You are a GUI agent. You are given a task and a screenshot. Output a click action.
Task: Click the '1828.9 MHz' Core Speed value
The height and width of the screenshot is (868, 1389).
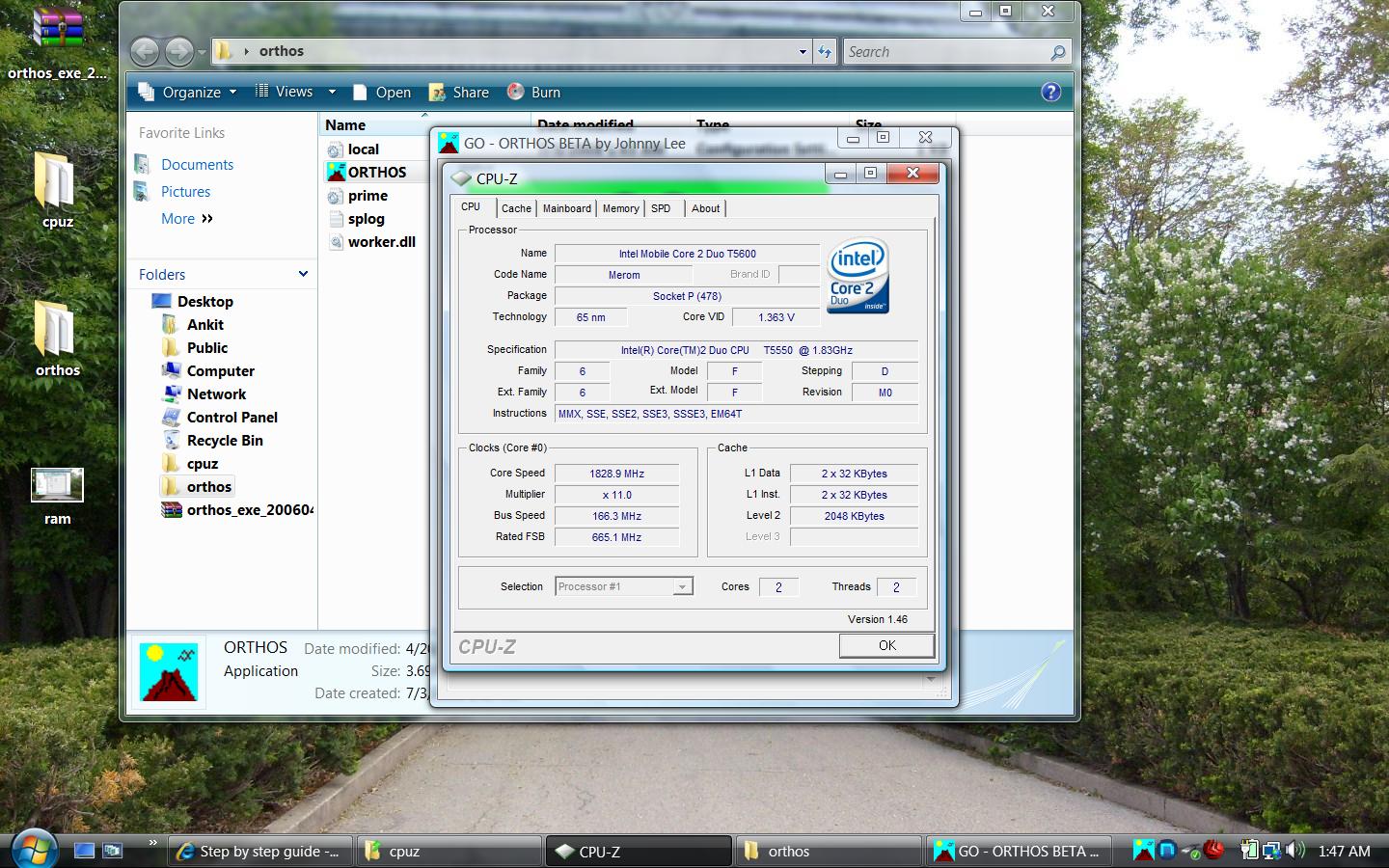pyautogui.click(x=616, y=474)
